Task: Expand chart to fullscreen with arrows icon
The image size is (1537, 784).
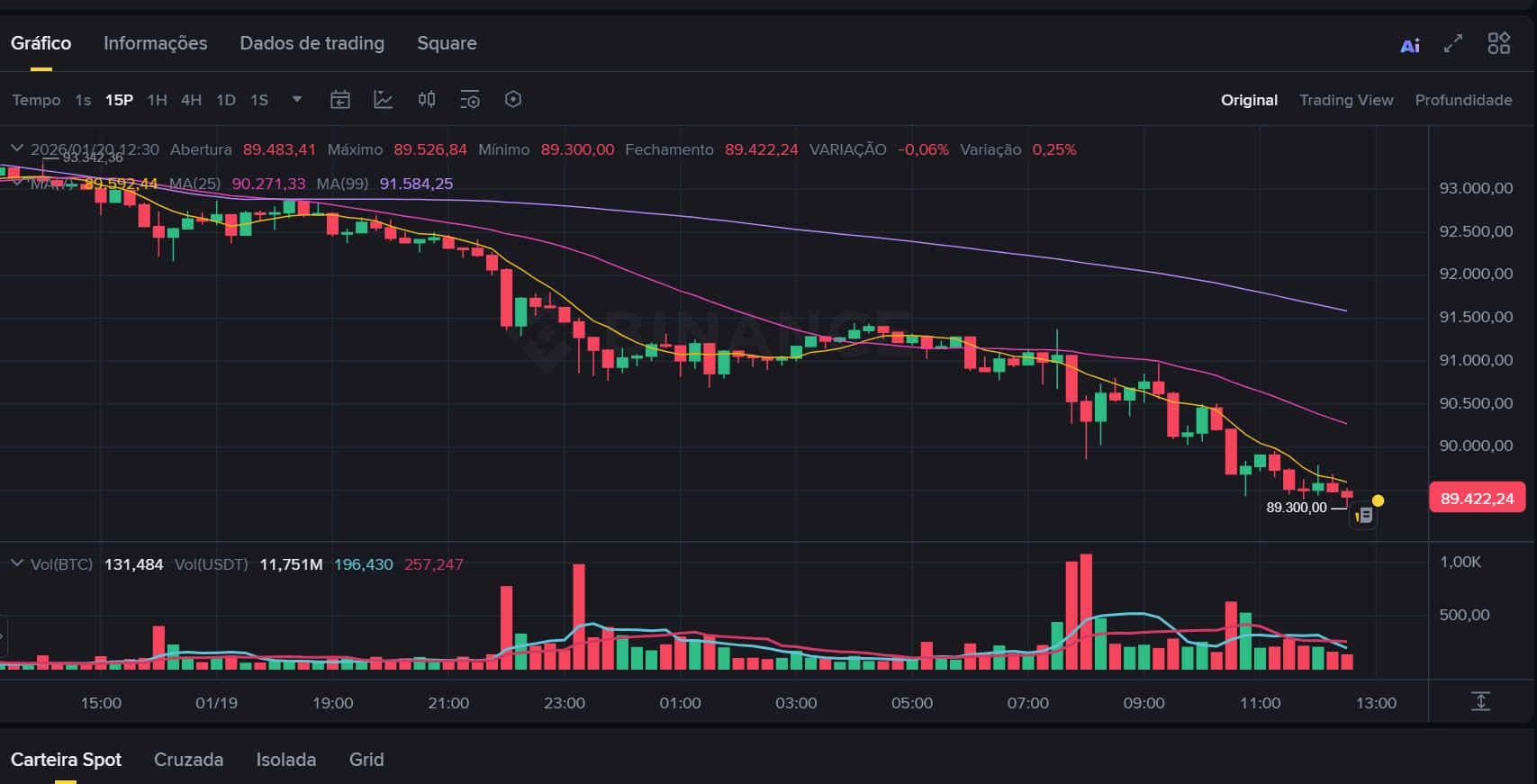Action: 1453,43
